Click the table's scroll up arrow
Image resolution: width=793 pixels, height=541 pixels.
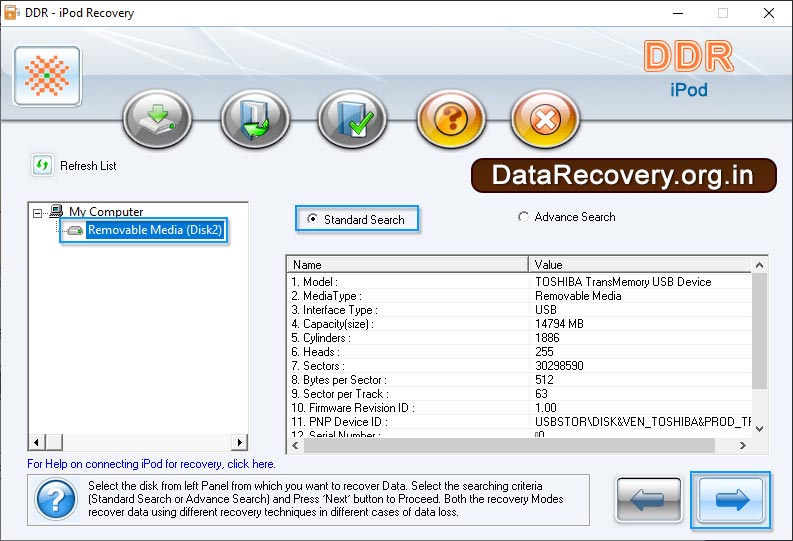759,265
